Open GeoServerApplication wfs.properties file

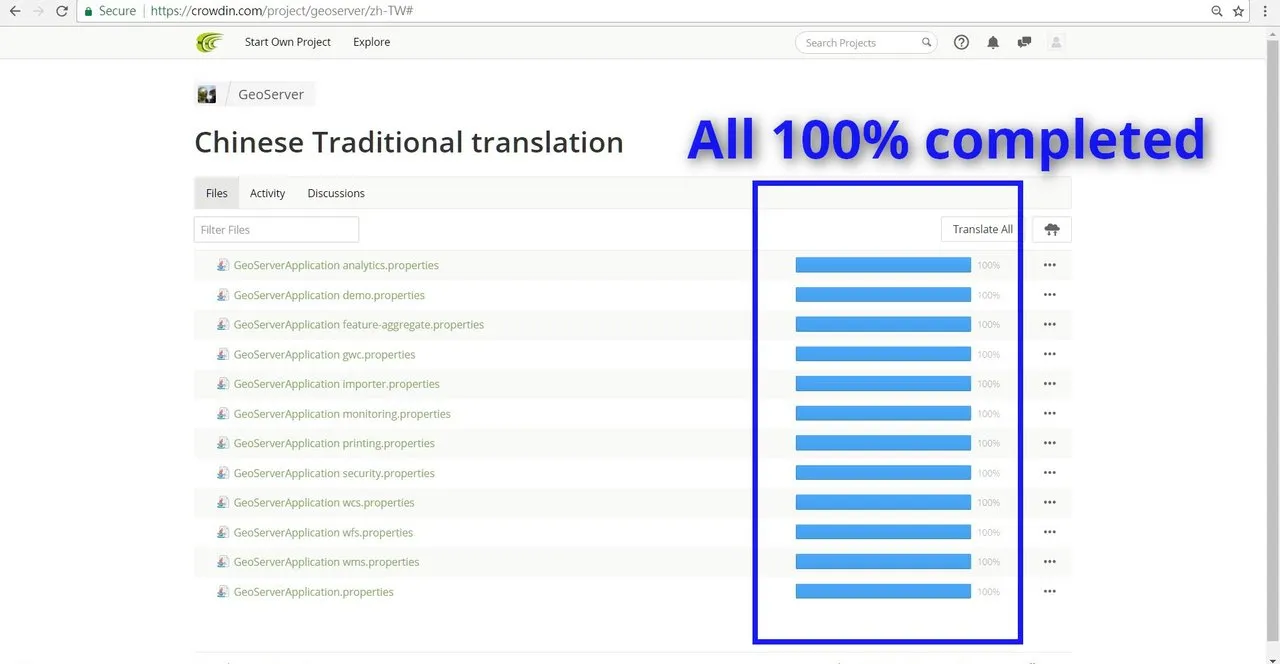pyautogui.click(x=323, y=532)
